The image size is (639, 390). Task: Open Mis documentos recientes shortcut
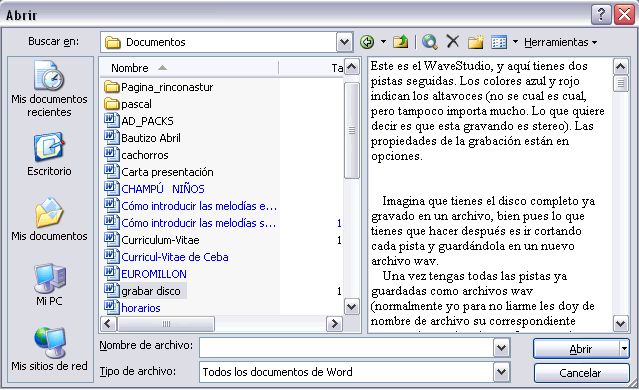49,89
